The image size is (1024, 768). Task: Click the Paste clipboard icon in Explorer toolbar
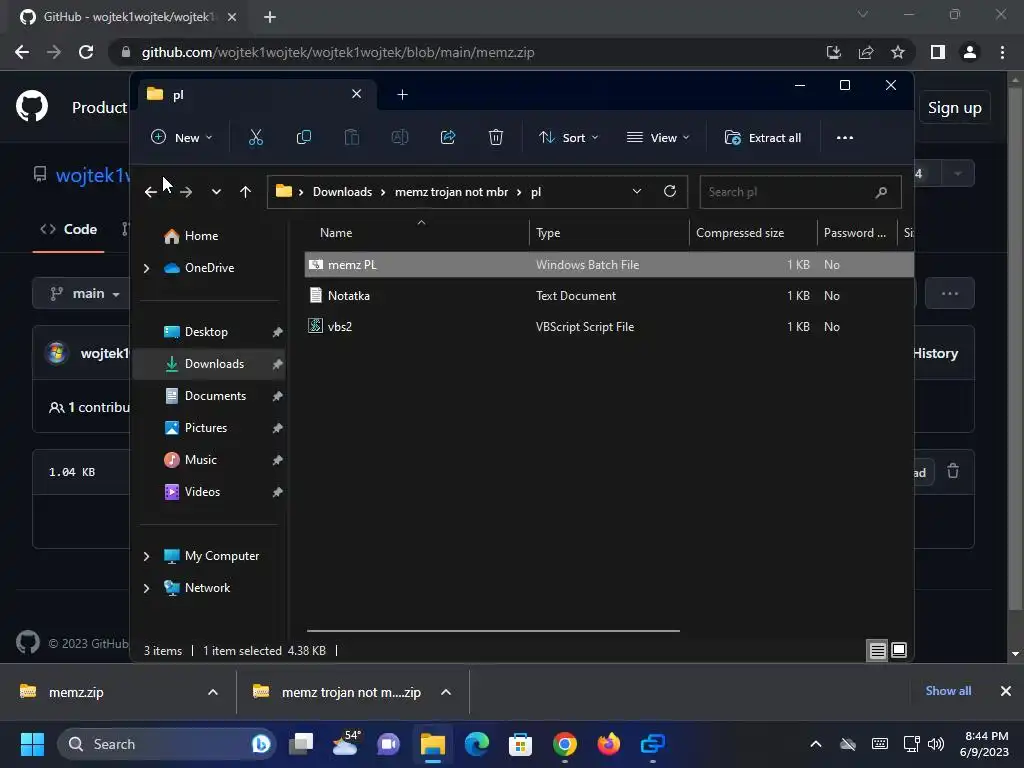click(x=351, y=138)
